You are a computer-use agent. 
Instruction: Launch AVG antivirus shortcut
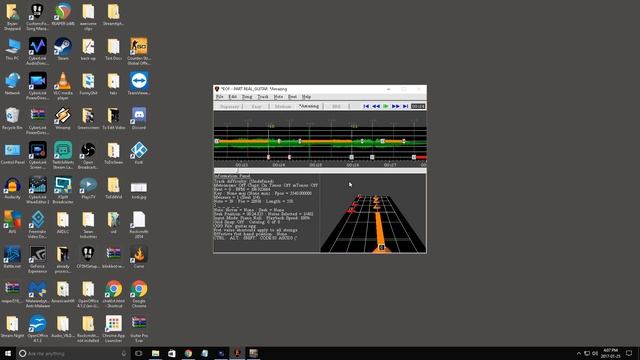[12, 222]
